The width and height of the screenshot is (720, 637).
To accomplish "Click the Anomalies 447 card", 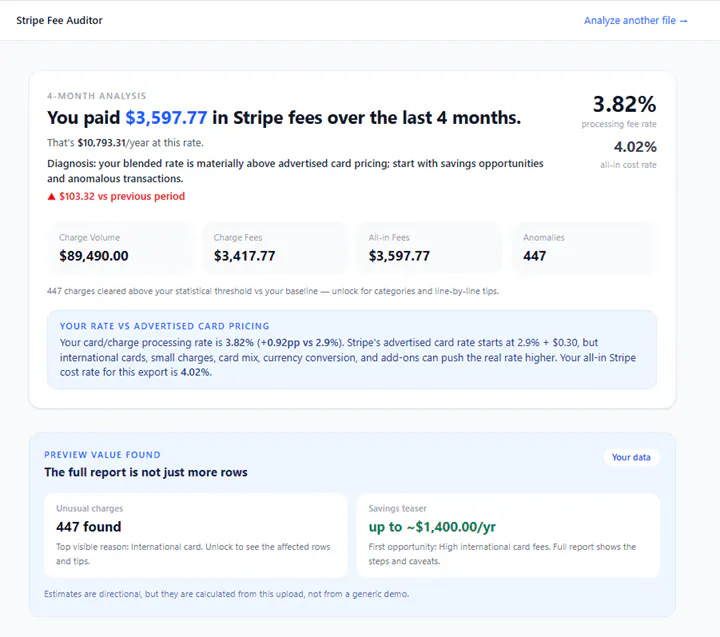I will pyautogui.click(x=584, y=248).
